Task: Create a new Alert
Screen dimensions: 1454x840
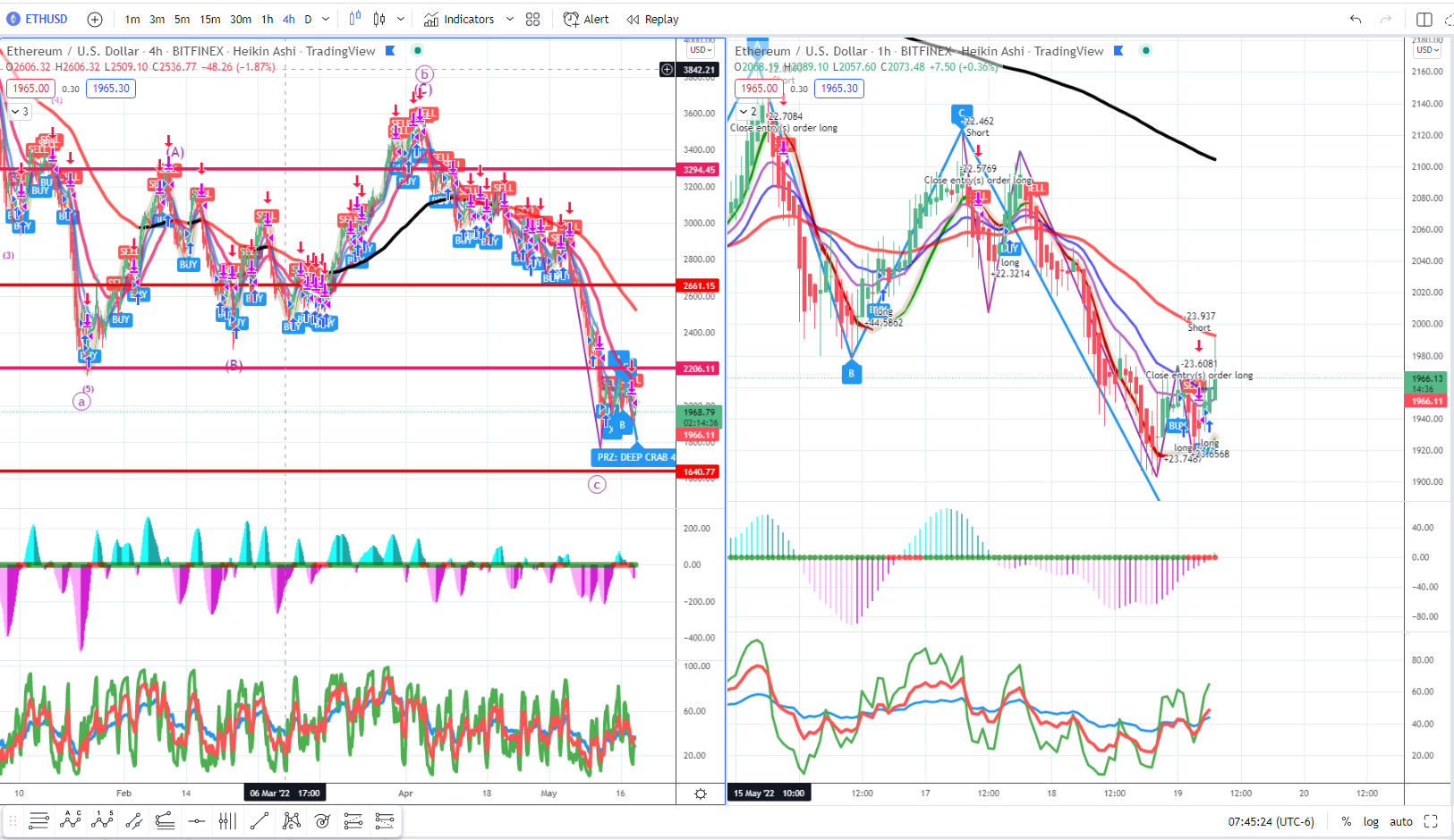Action: tap(586, 19)
